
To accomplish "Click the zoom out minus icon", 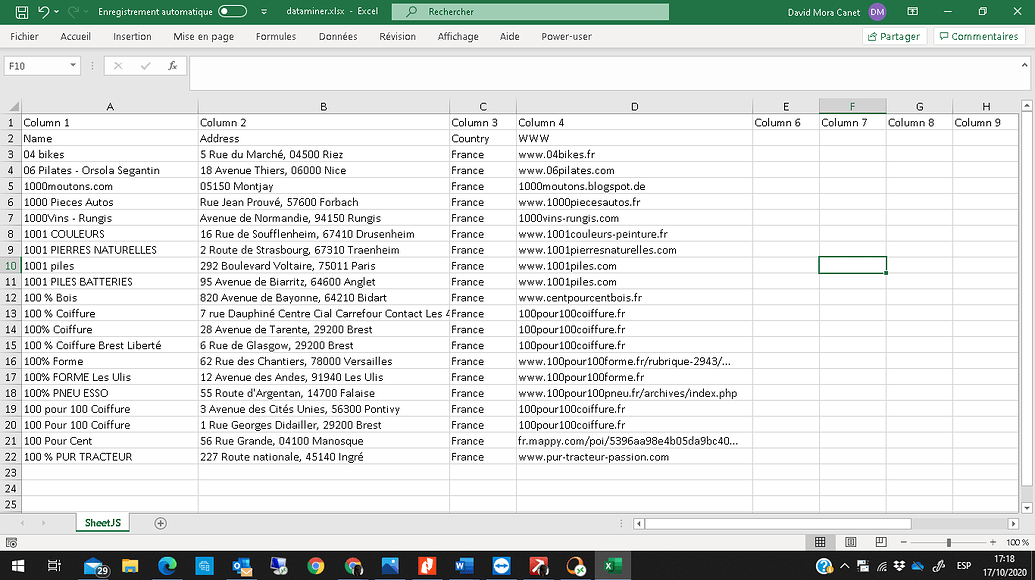I will (x=904, y=542).
